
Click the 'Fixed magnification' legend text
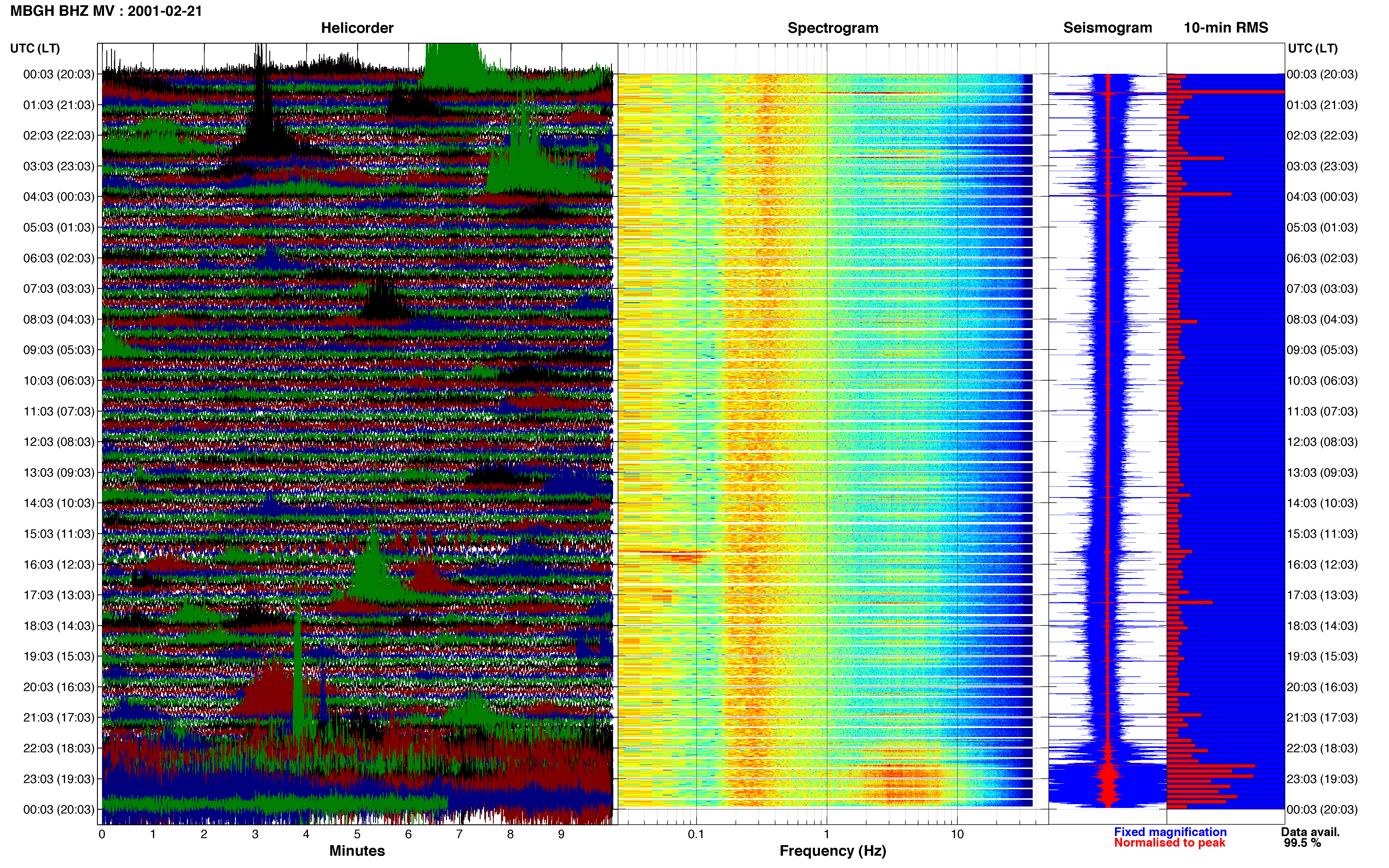tap(1170, 832)
